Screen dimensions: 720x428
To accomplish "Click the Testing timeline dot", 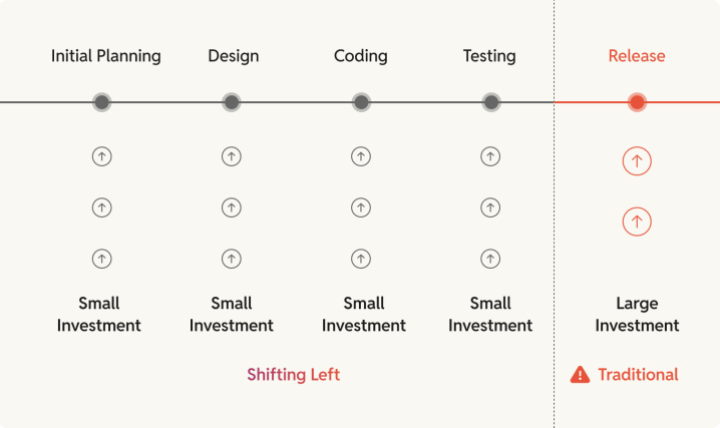I will click(x=490, y=102).
